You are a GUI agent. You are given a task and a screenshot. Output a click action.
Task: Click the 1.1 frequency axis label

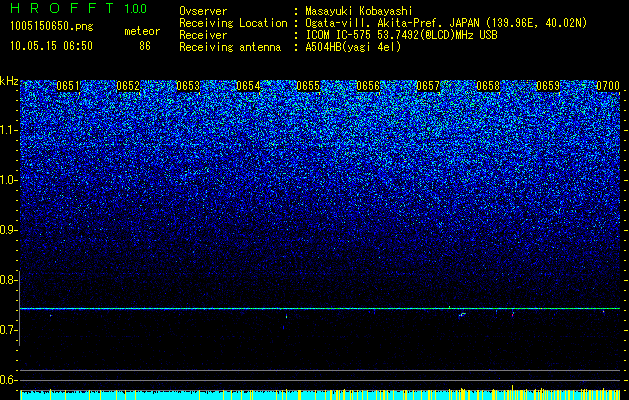pos(8,130)
